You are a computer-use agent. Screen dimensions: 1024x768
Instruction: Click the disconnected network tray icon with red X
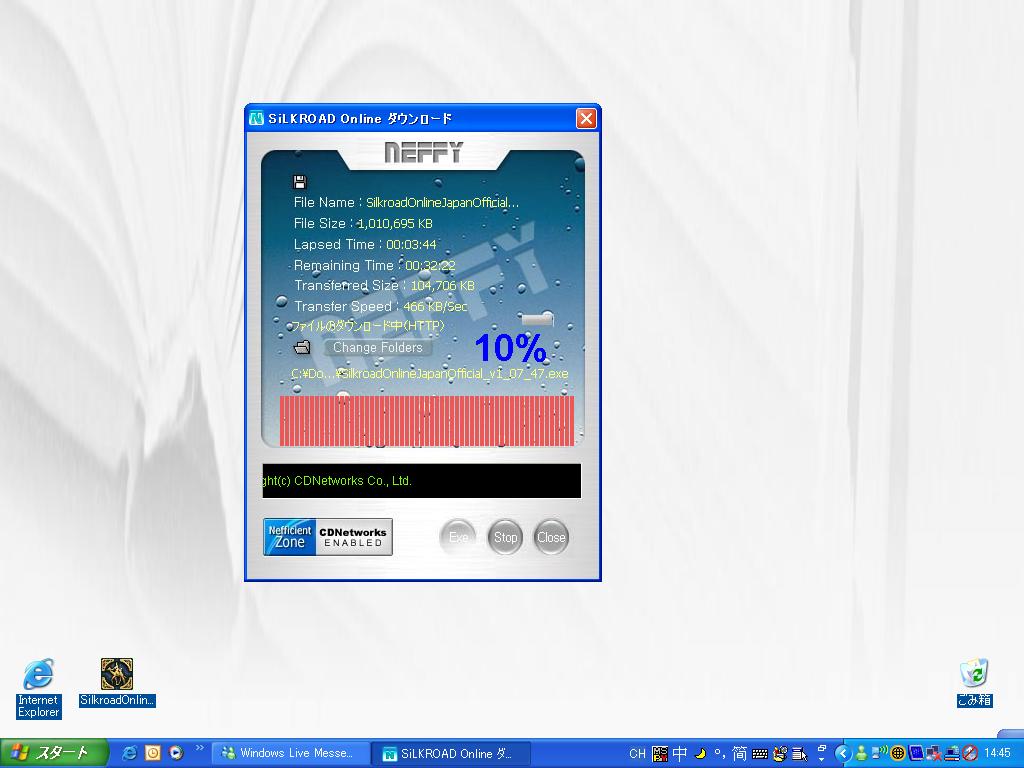click(x=934, y=754)
